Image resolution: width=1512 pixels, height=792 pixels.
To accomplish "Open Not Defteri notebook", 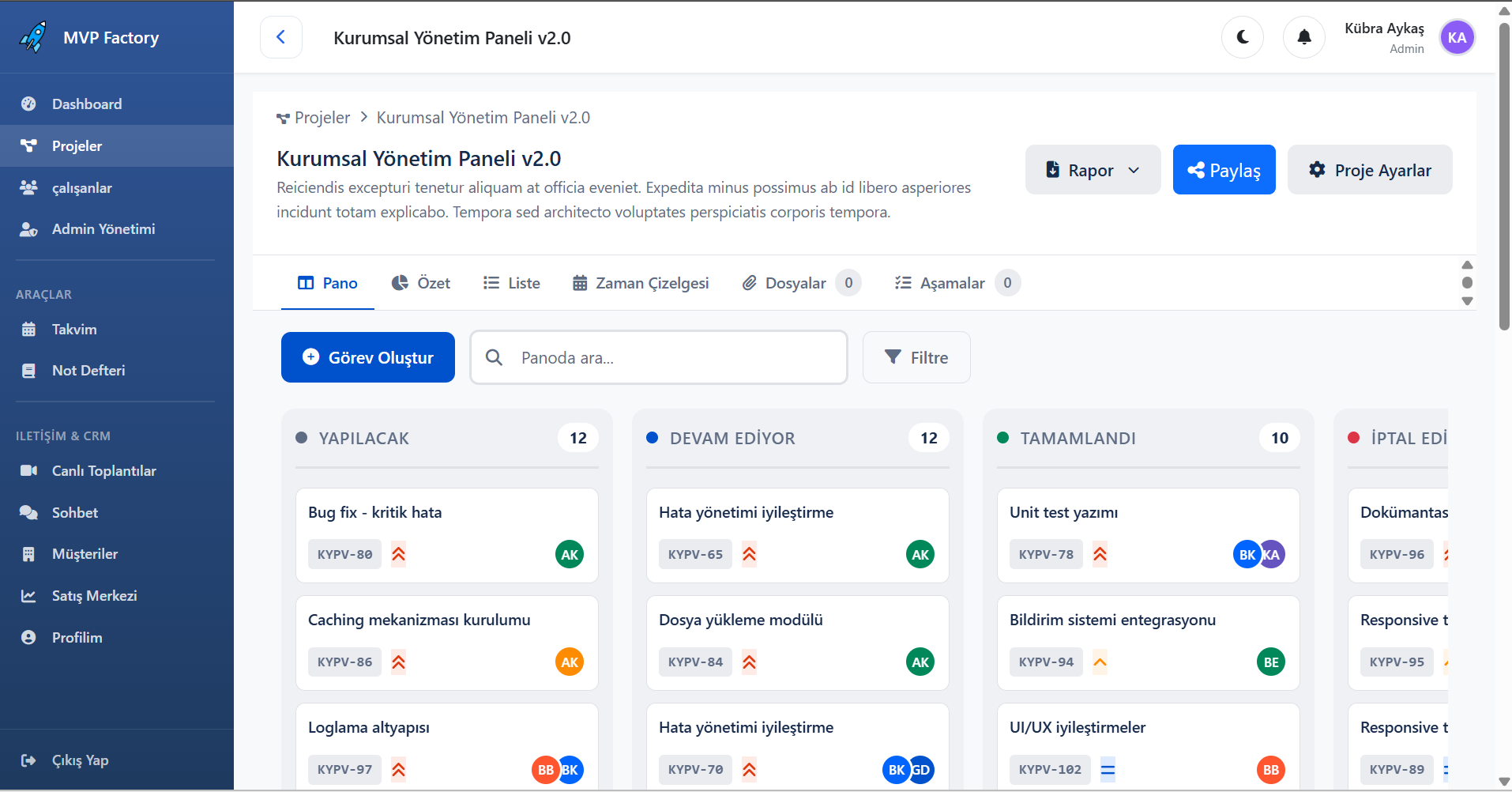I will point(88,370).
